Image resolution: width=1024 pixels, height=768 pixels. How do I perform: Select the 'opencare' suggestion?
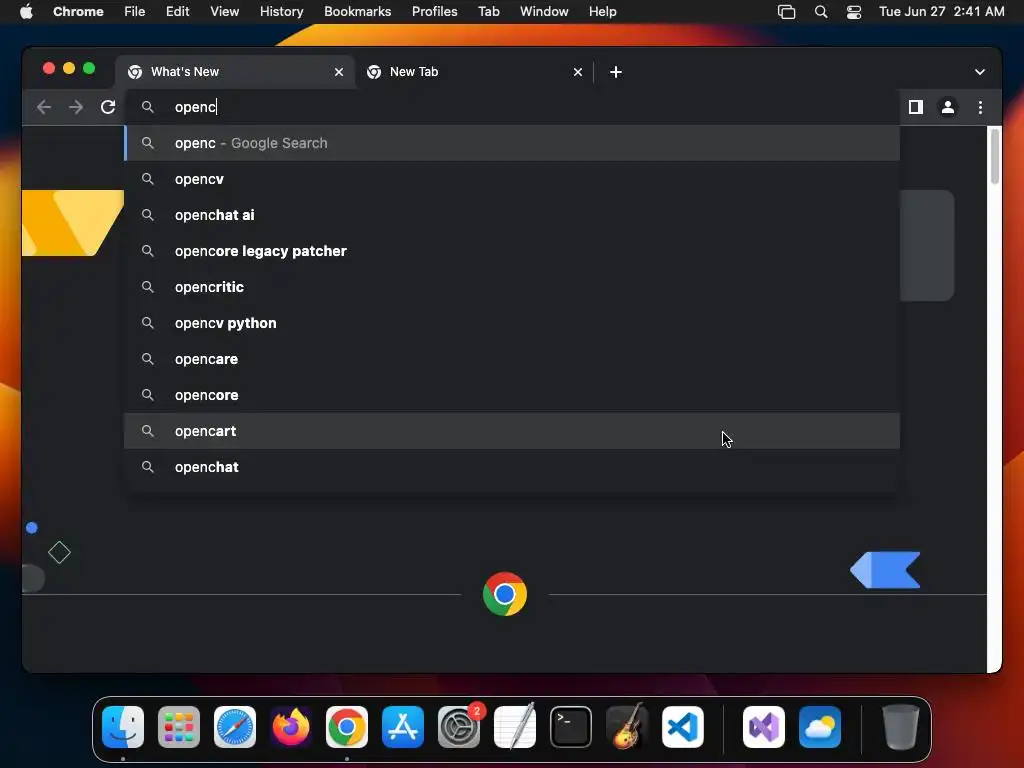(512, 359)
